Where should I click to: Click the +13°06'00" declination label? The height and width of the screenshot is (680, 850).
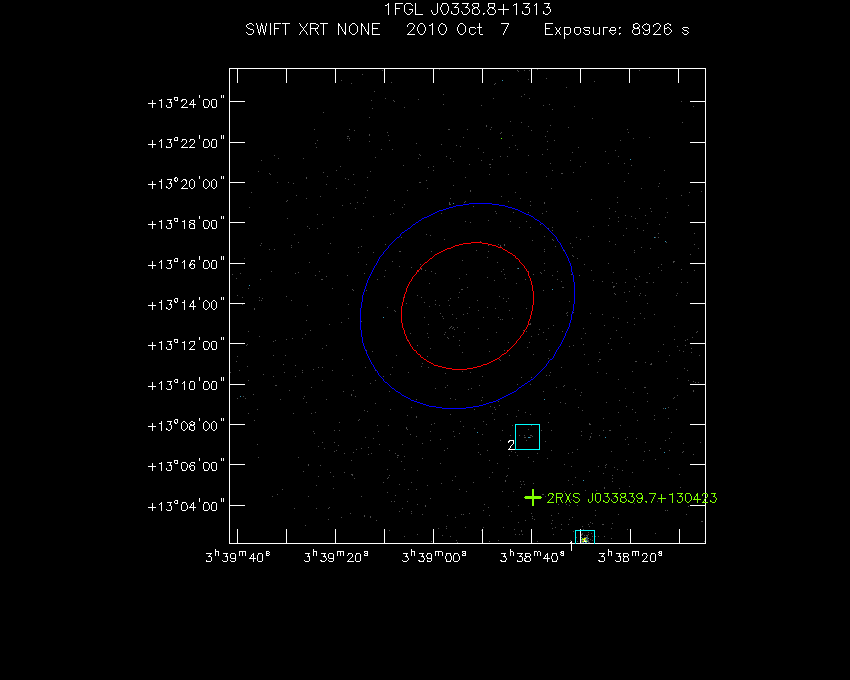pos(186,466)
